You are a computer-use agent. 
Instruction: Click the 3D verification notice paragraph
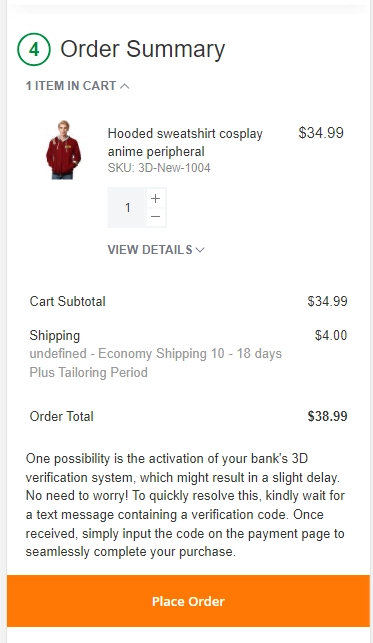click(x=185, y=505)
